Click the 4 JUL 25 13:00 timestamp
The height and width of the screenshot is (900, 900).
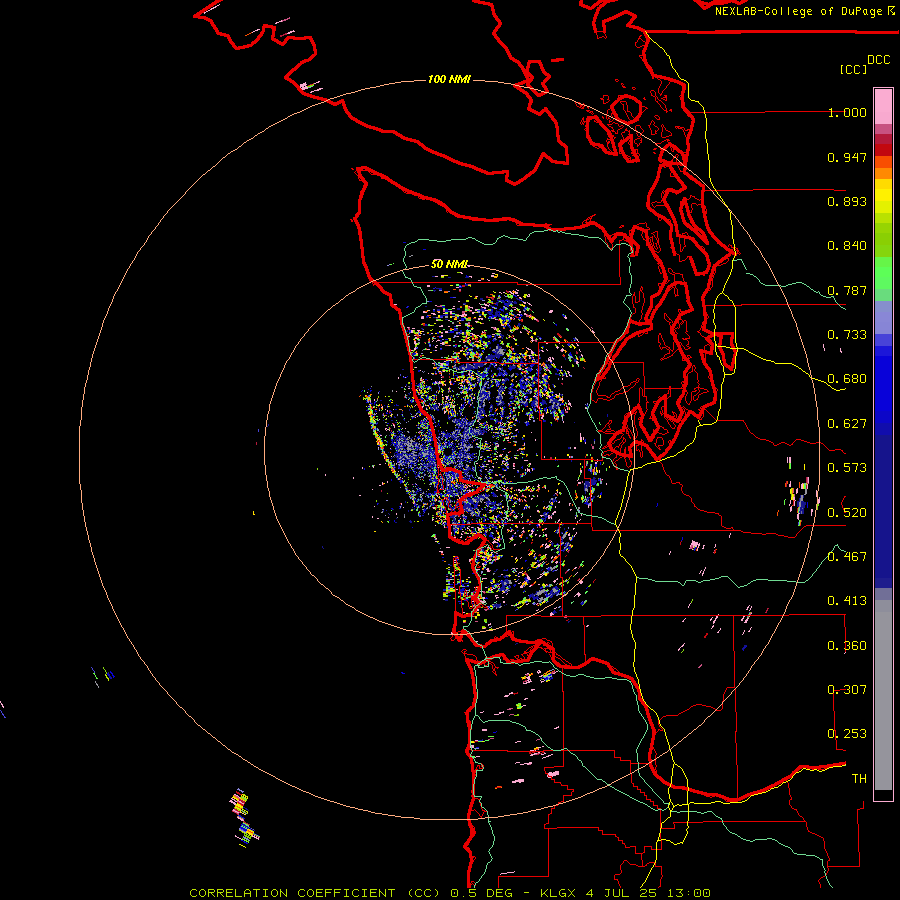648,893
